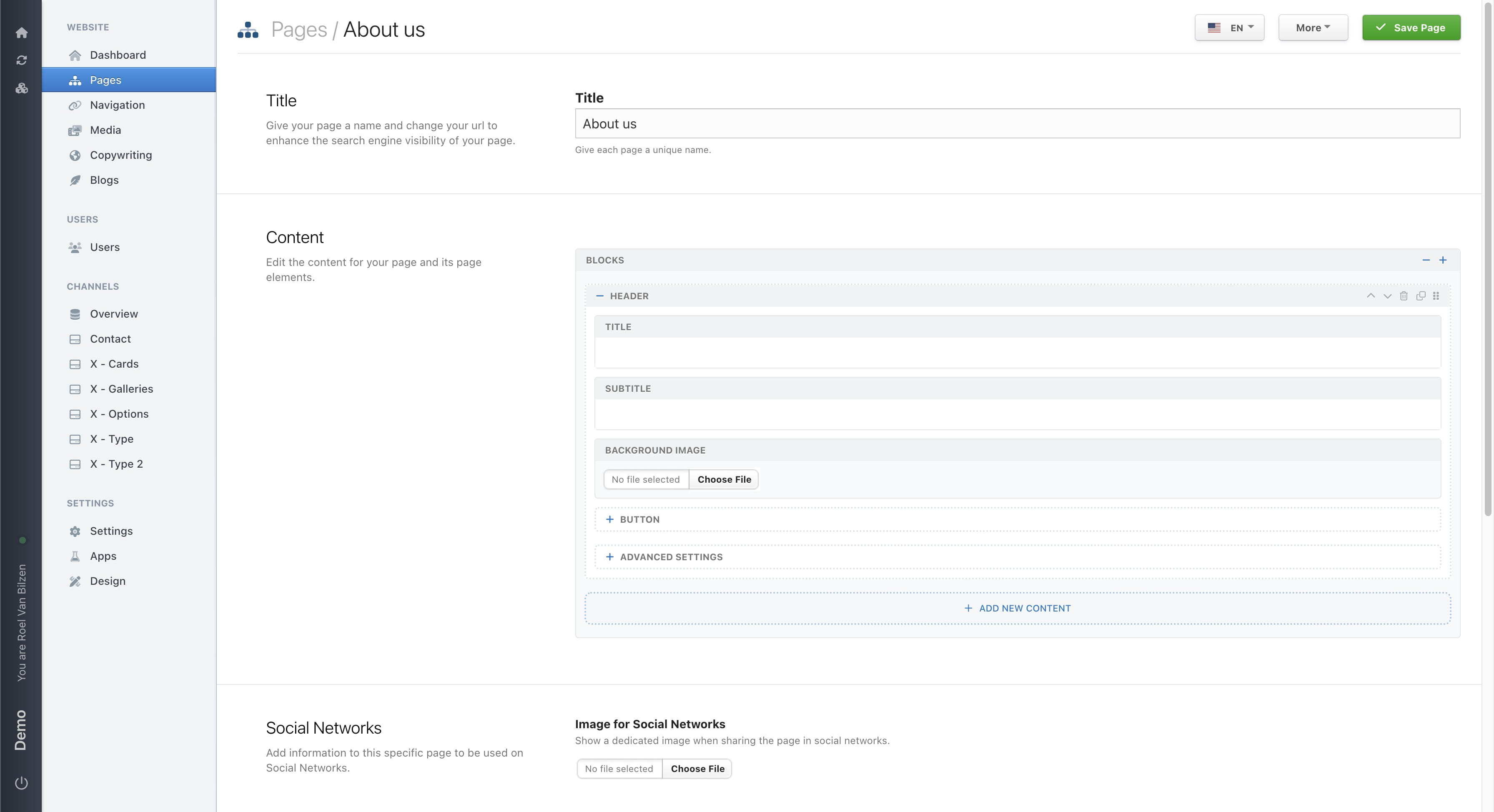Open Copywriting via the globe icon
This screenshot has width=1494, height=812.
coord(75,155)
